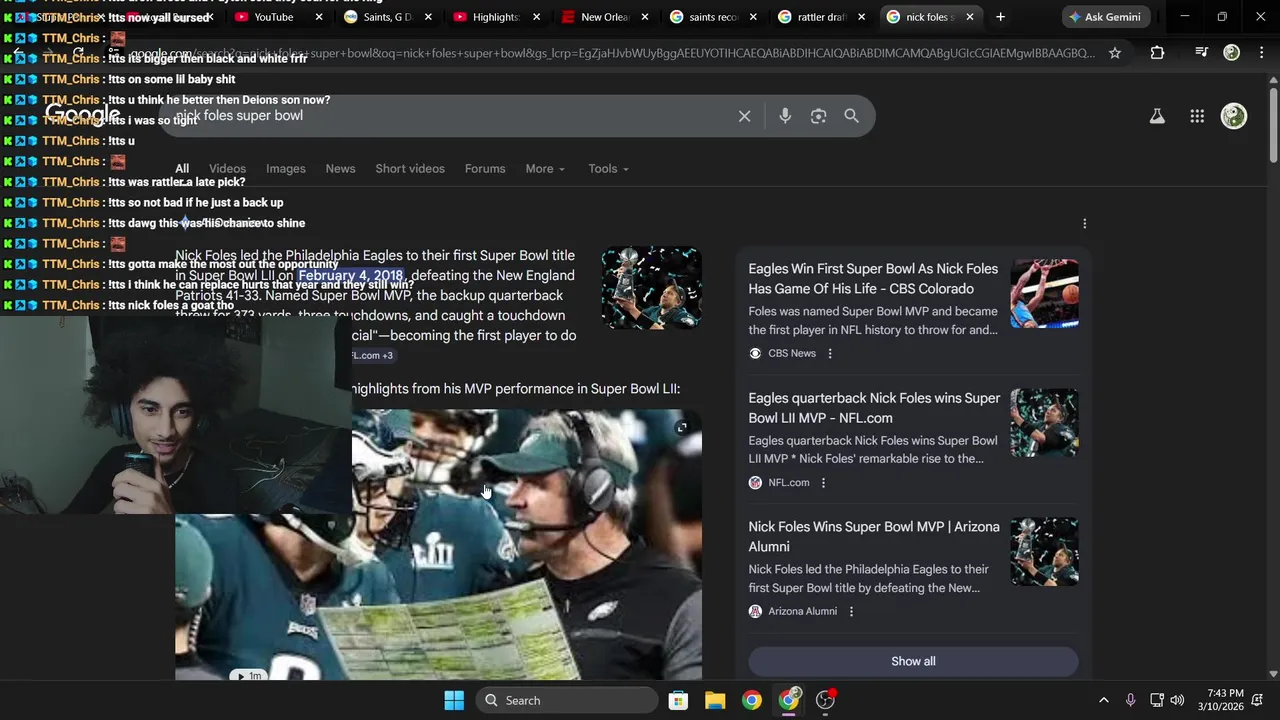Open OBS Studio from the taskbar
Screen dimensions: 1280x720
pyautogui.click(x=826, y=700)
